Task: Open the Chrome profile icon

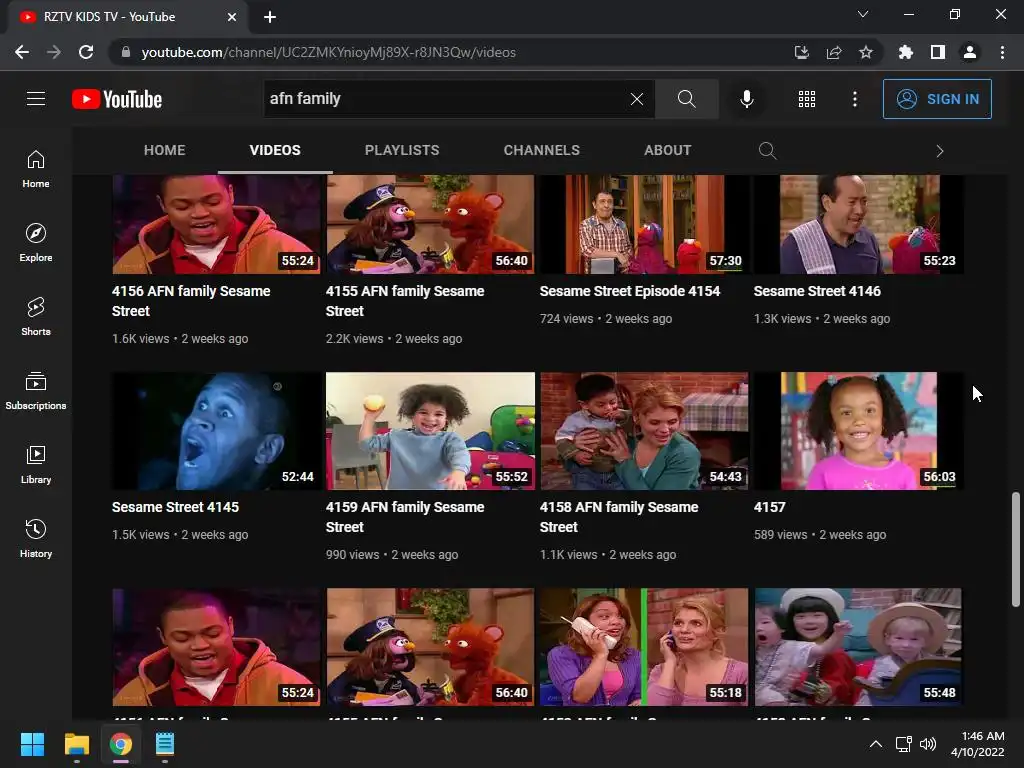Action: tap(970, 52)
